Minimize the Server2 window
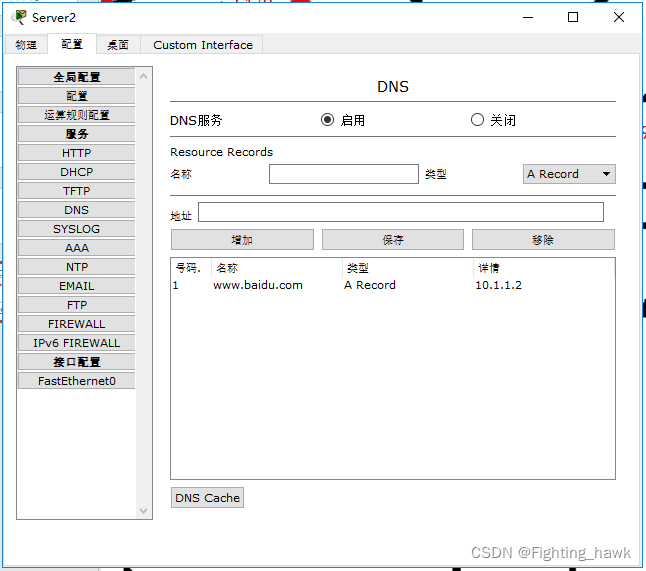This screenshot has height=571, width=646. [528, 17]
